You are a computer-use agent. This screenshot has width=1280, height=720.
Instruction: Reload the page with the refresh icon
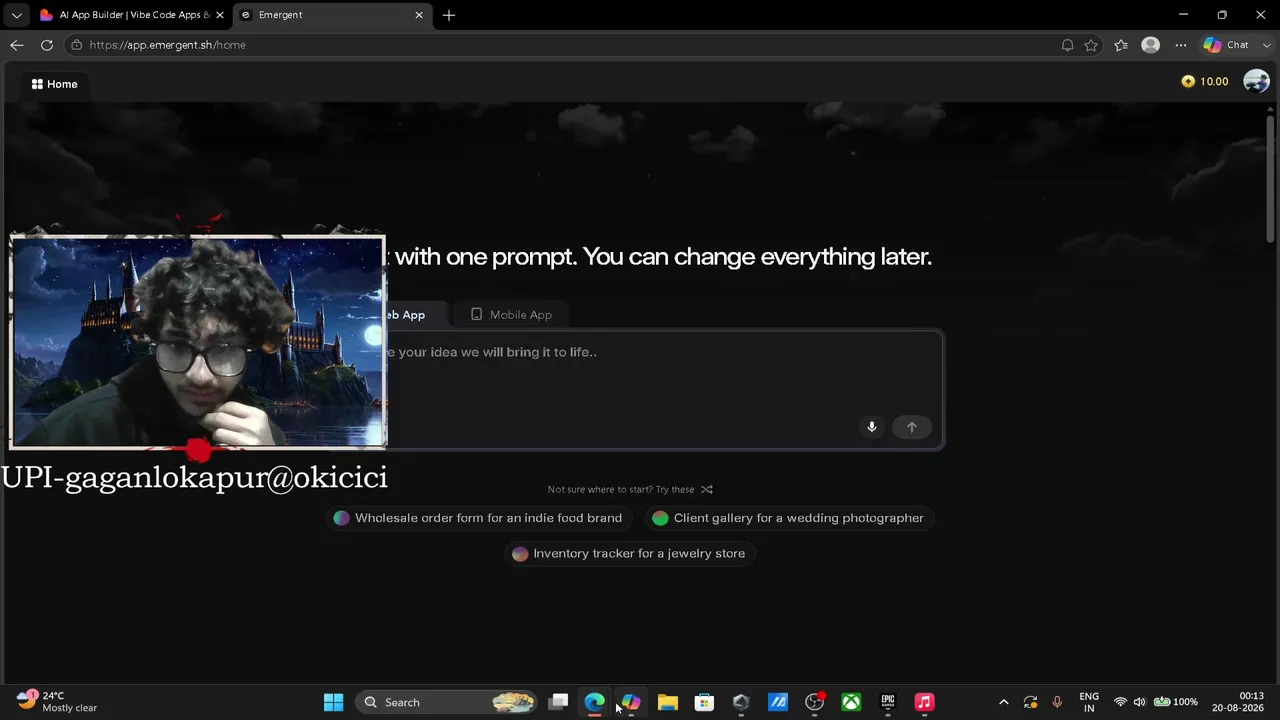click(47, 45)
